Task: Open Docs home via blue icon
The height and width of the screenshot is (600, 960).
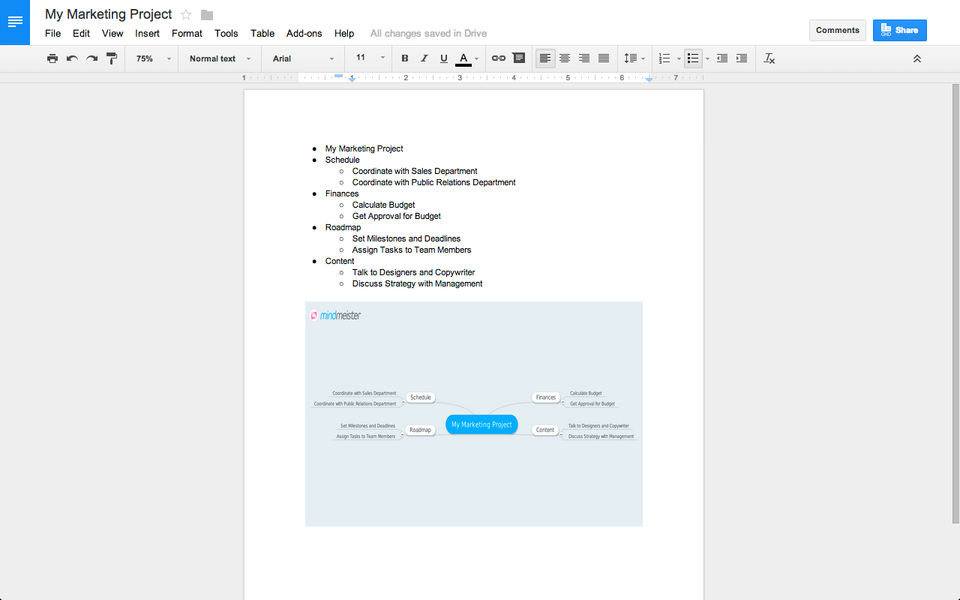Action: [15, 22]
